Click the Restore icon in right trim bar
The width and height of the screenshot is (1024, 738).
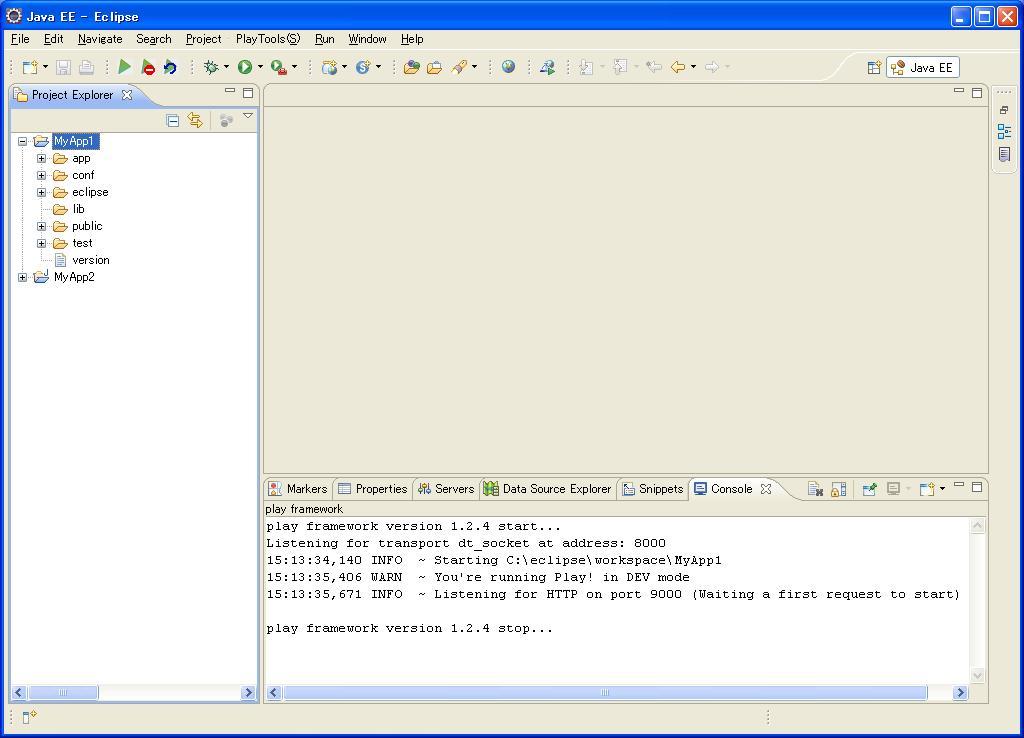coord(1004,110)
